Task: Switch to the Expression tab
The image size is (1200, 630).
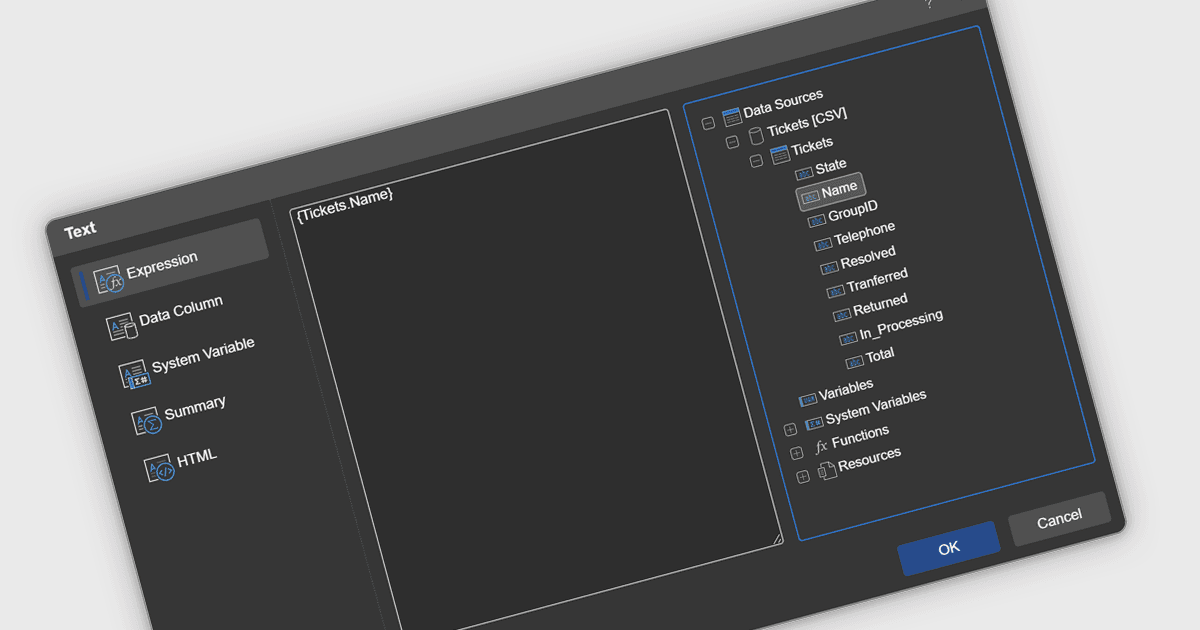Action: [172, 264]
